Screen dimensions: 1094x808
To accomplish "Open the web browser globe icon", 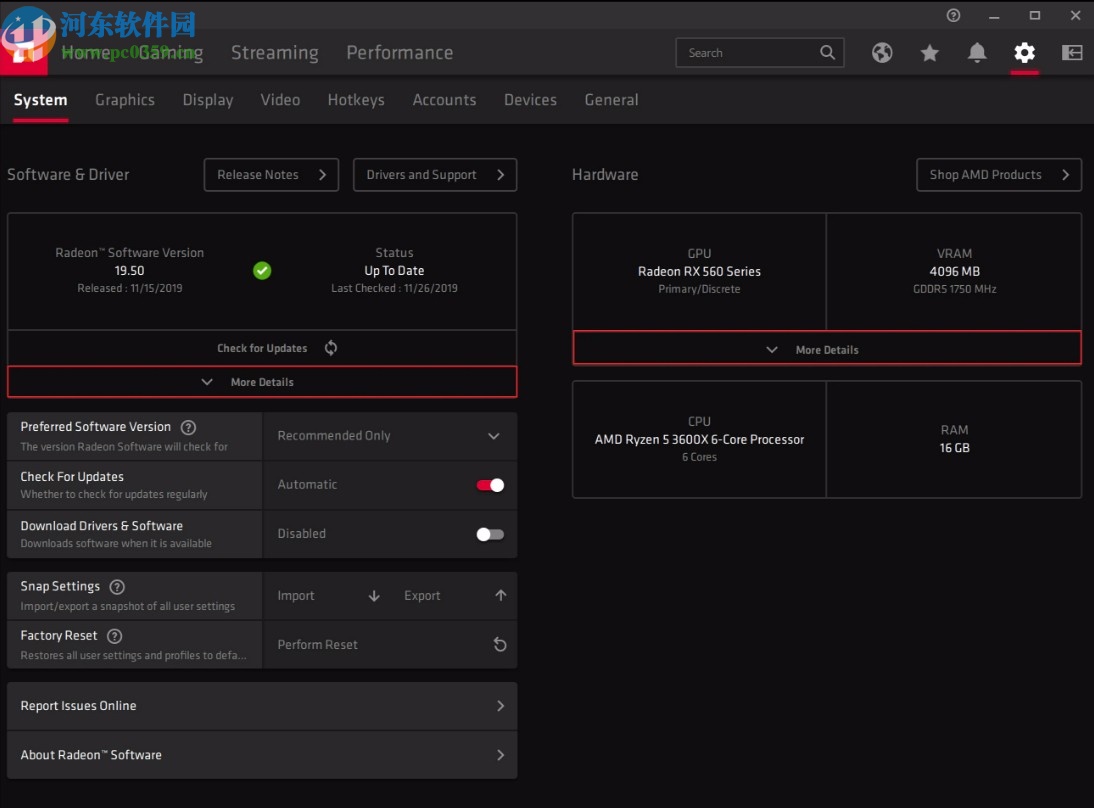I will coord(882,53).
